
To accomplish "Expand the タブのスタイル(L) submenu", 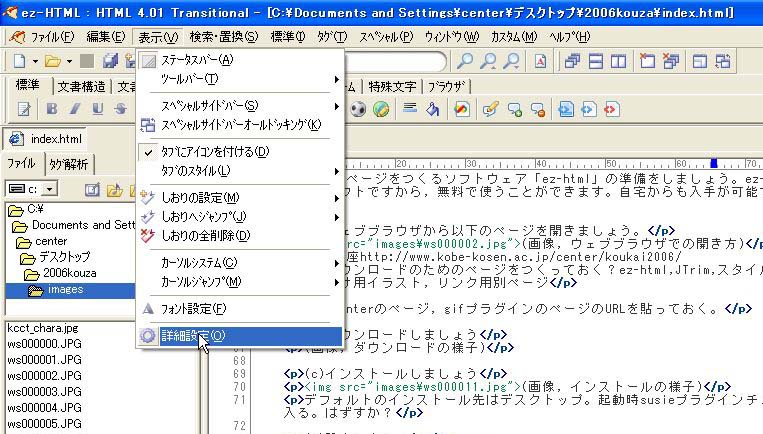I will (x=240, y=171).
